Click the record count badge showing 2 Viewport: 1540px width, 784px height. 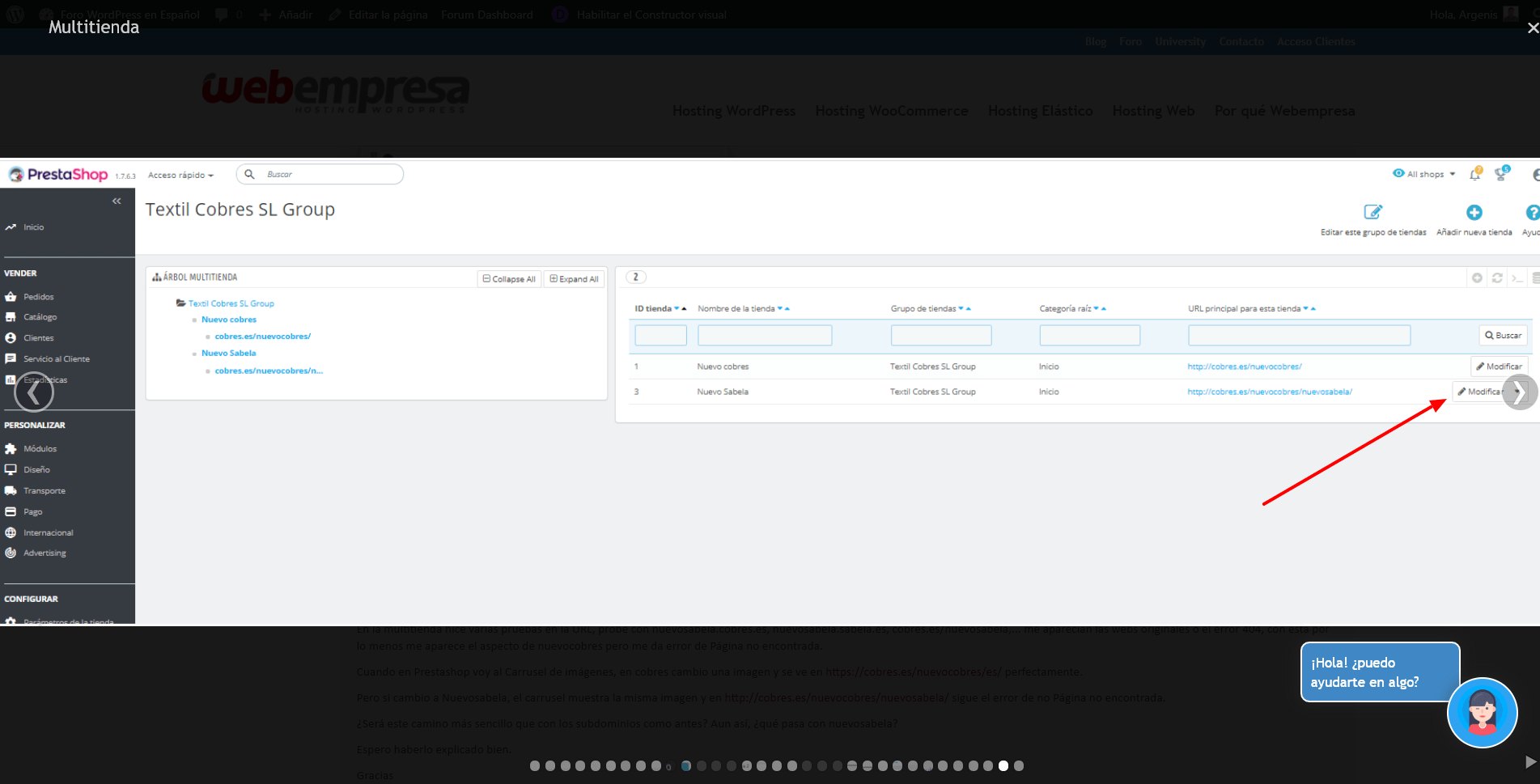tap(636, 278)
